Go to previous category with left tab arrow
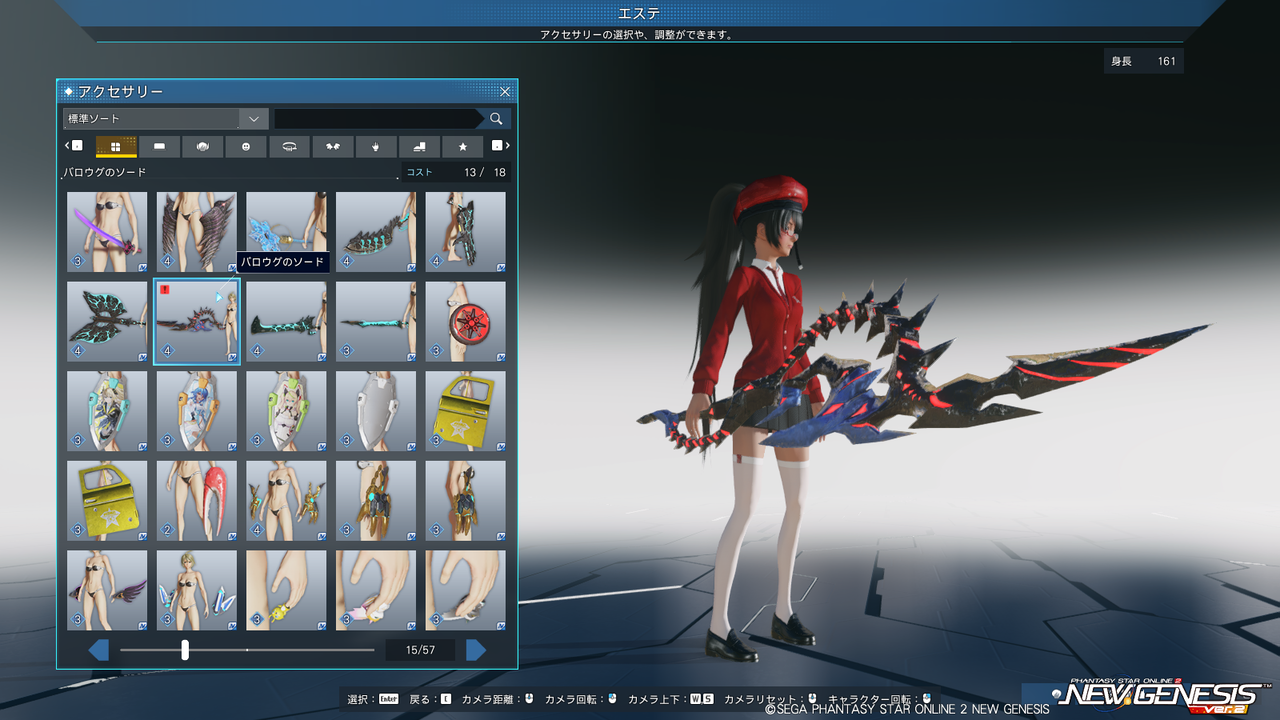This screenshot has width=1280, height=720. (x=73, y=146)
